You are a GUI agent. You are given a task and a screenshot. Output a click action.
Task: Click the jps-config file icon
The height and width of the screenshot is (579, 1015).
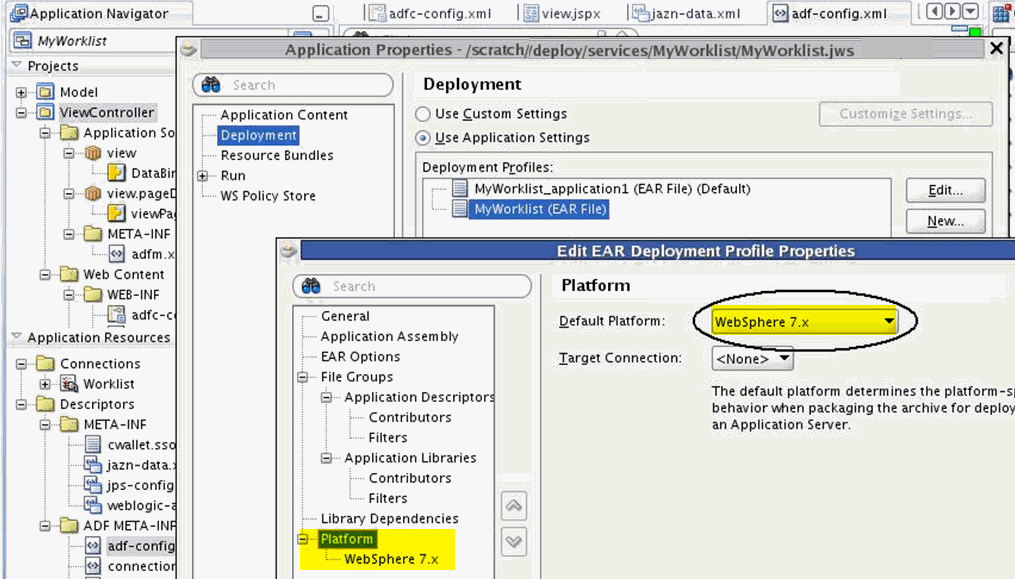(x=93, y=485)
